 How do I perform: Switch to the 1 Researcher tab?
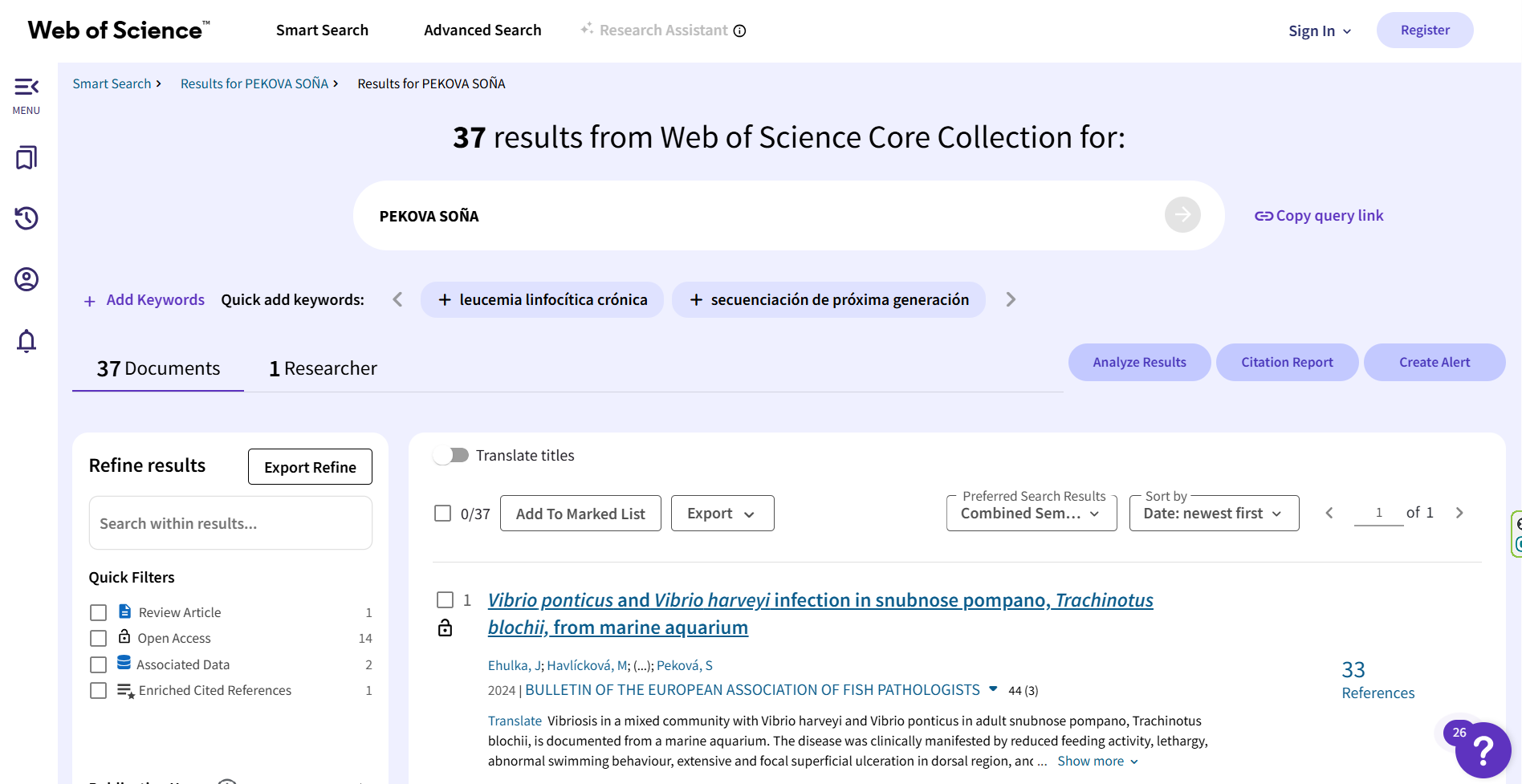(323, 368)
